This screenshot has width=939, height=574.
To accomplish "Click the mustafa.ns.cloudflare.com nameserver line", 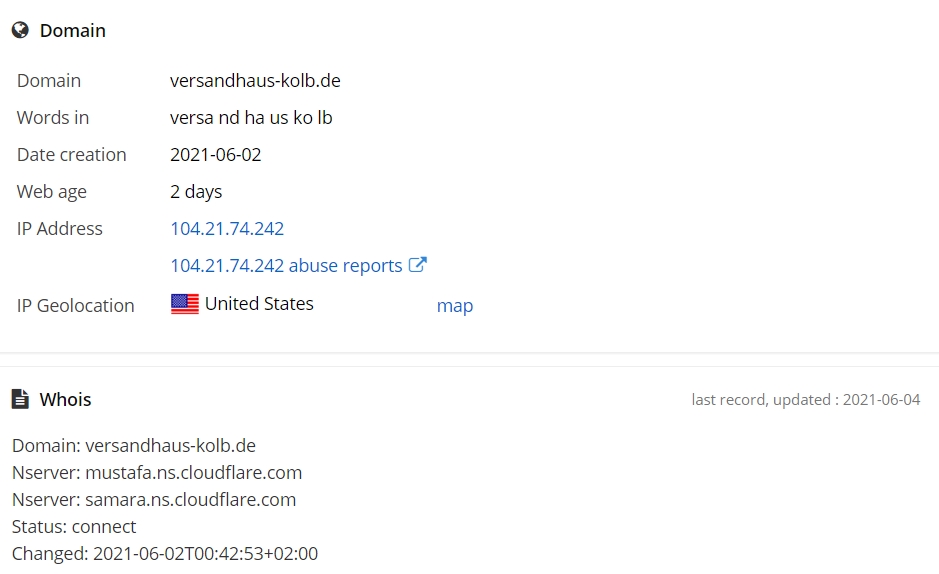I will (x=157, y=473).
